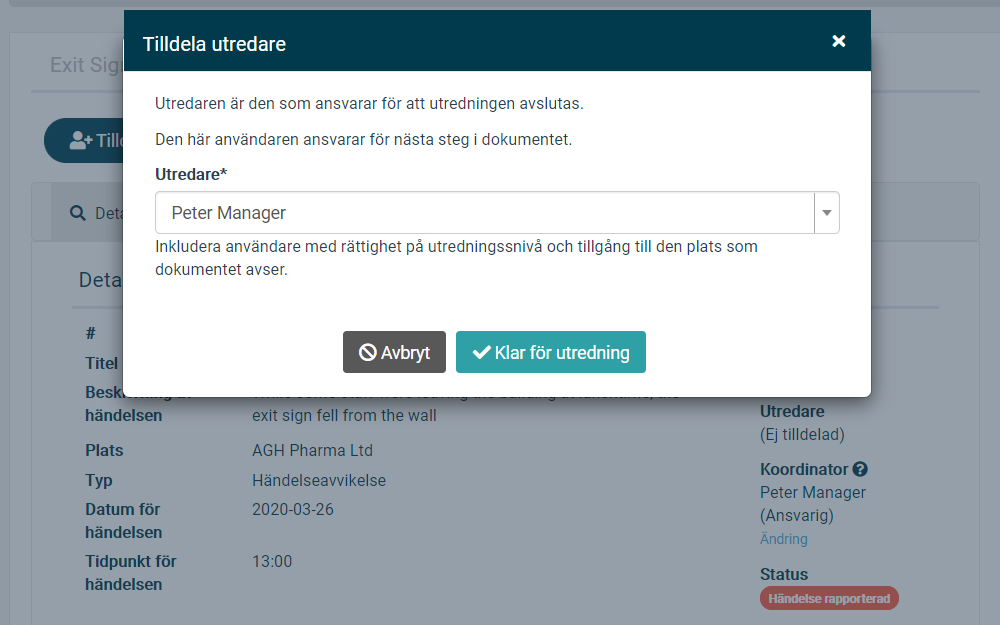This screenshot has width=1000, height=625.
Task: Click the Händelse rapporterad status badge
Action: [829, 598]
